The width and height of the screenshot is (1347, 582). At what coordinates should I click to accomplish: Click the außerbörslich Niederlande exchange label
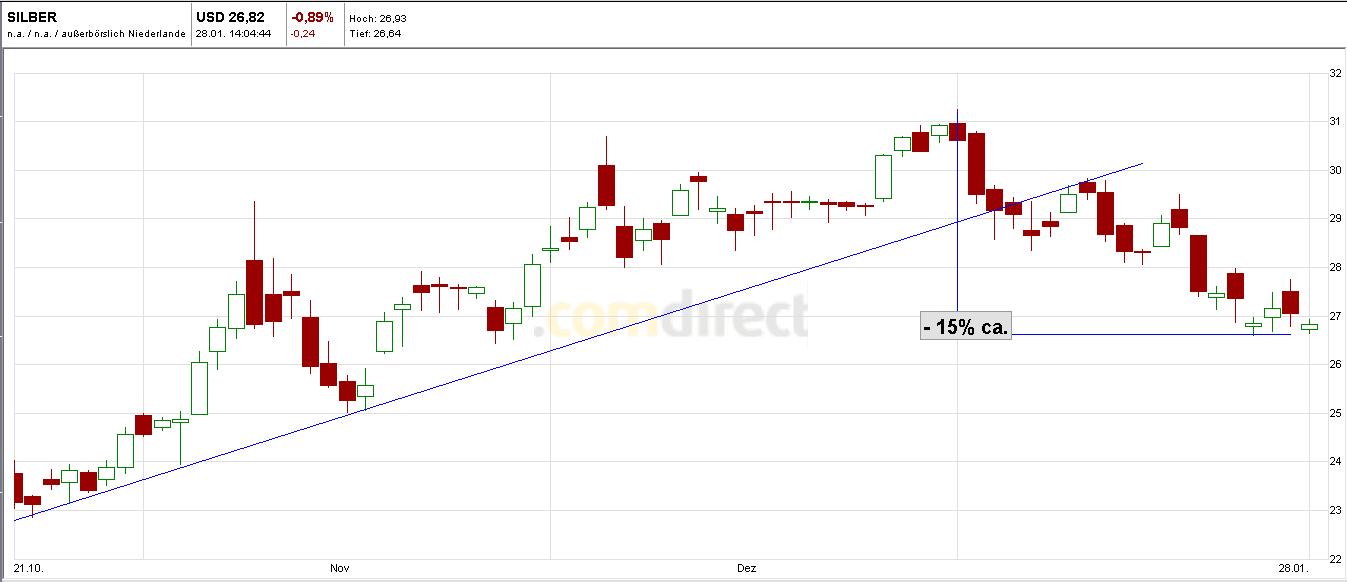tap(122, 32)
